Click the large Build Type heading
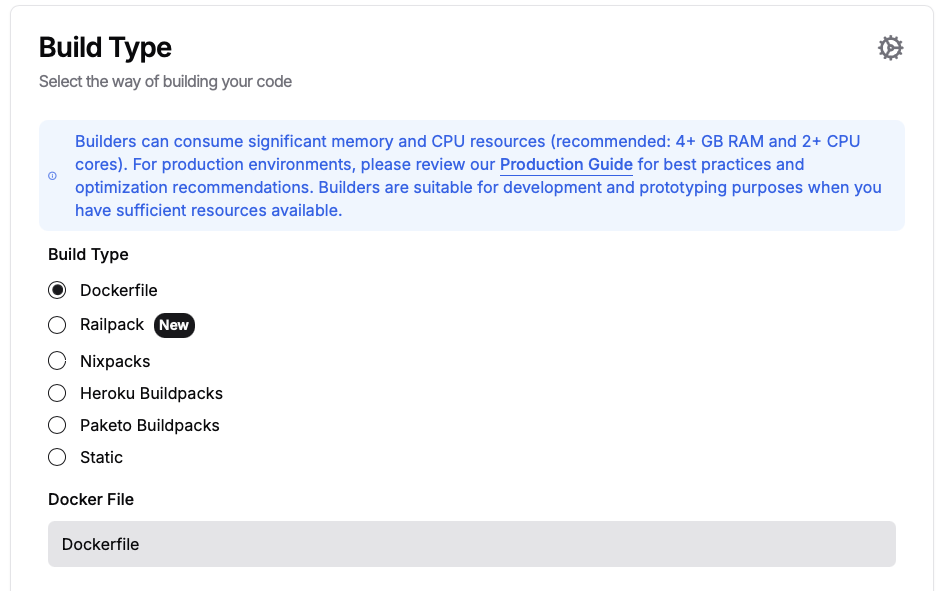 click(x=106, y=48)
